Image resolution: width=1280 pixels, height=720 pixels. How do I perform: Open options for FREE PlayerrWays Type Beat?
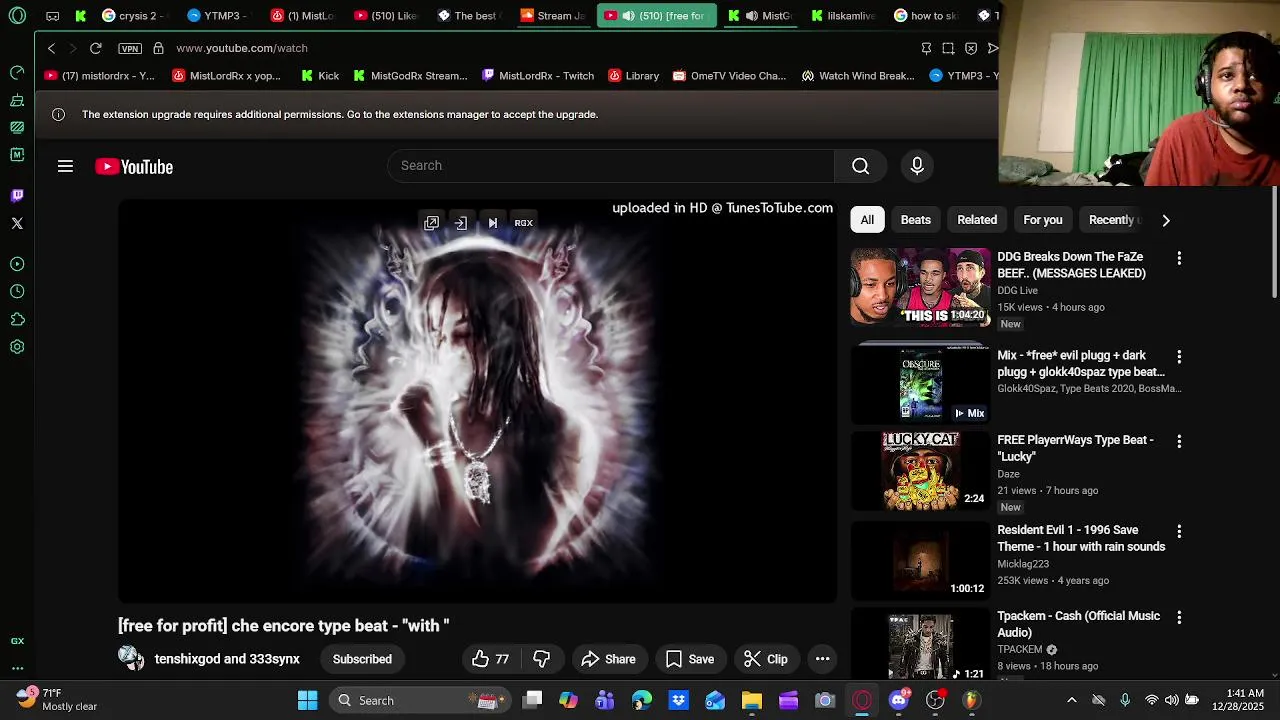click(1179, 441)
